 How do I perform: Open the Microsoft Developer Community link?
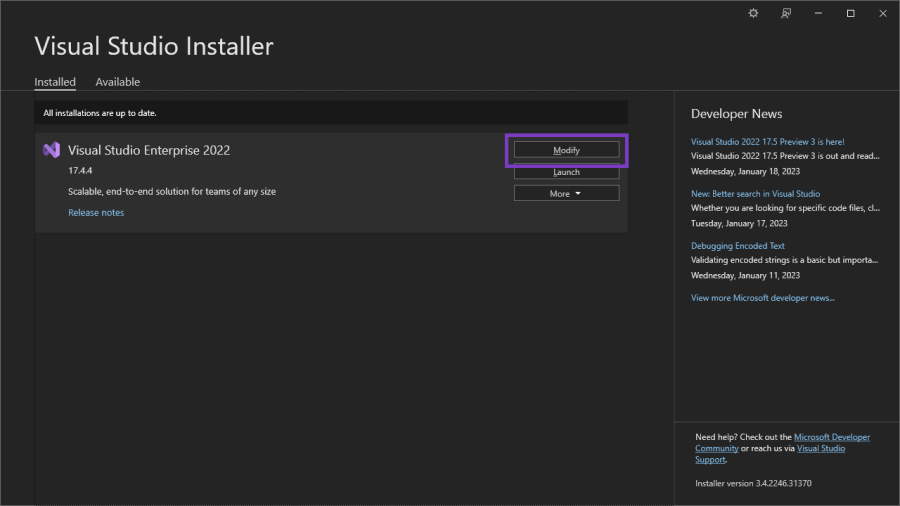coord(832,437)
